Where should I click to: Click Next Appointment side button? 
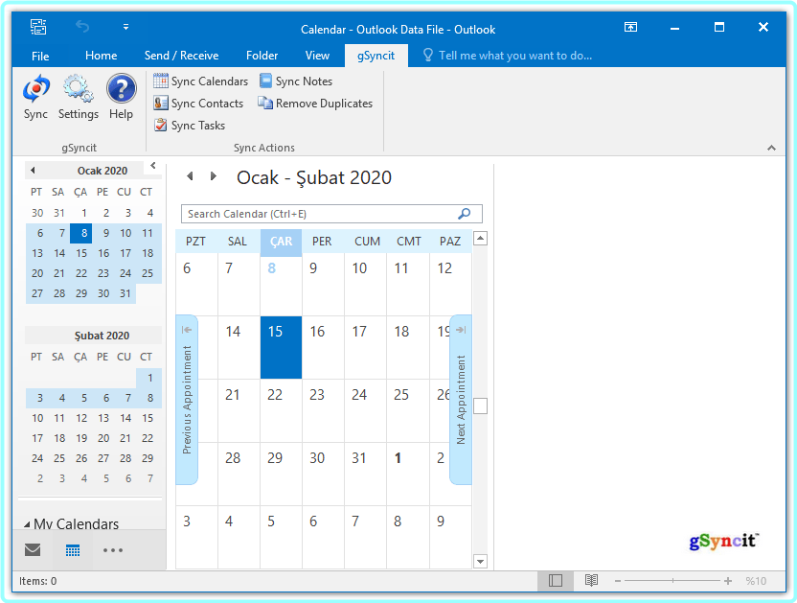pyautogui.click(x=460, y=400)
